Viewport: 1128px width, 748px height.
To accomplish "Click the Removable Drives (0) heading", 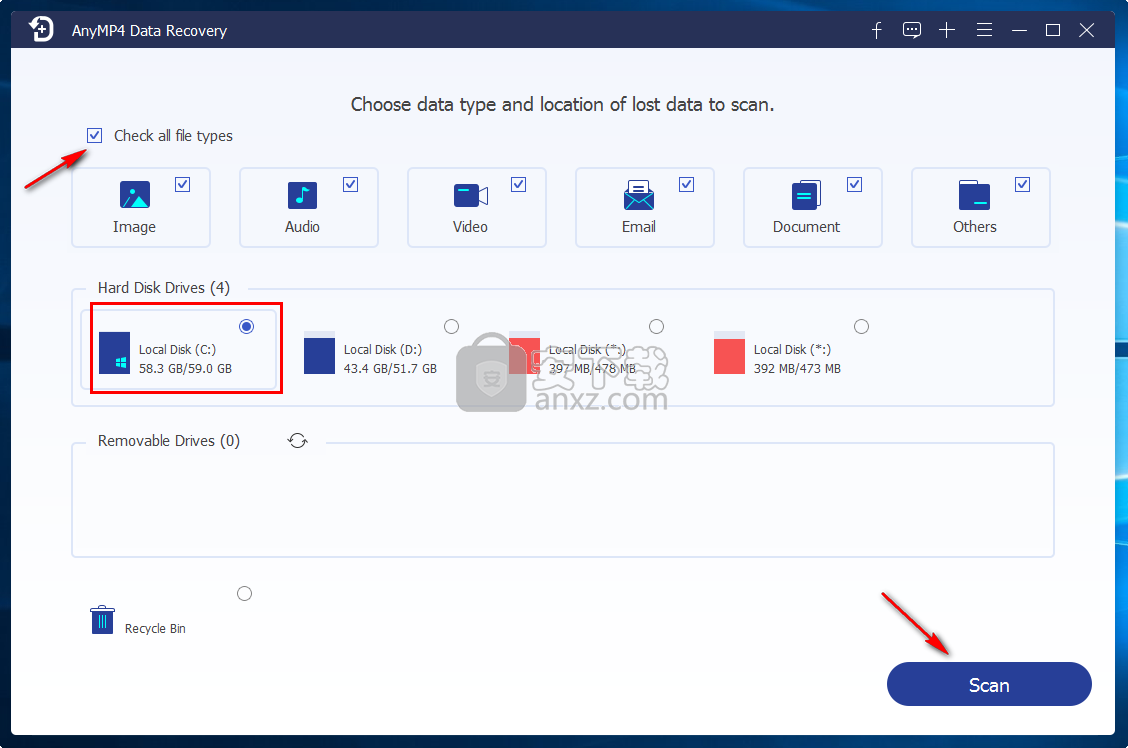I will click(169, 441).
